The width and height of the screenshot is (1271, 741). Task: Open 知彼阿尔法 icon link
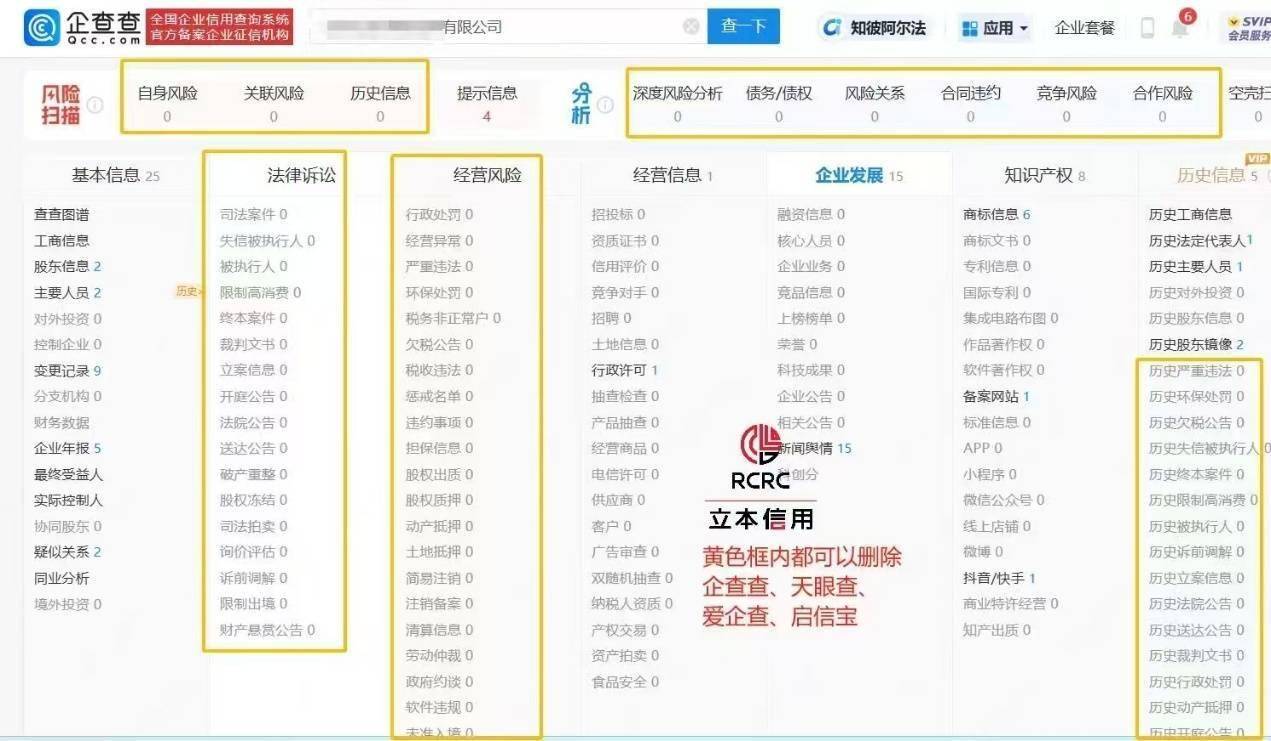(873, 28)
